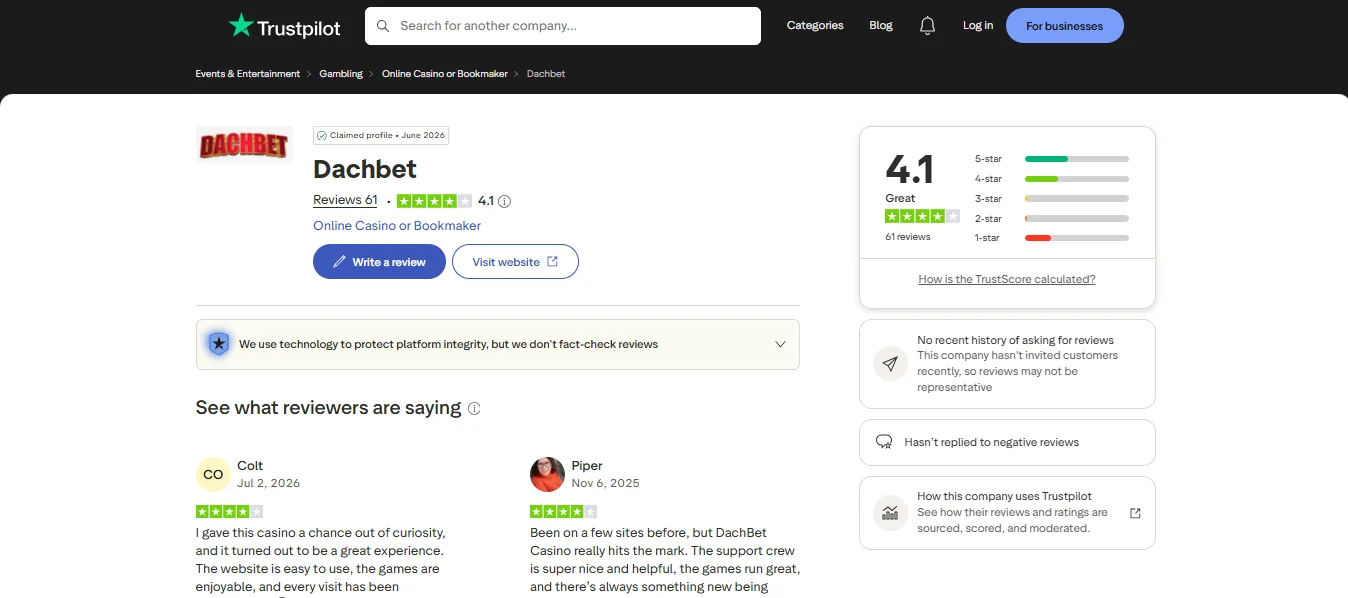The image size is (1348, 598).
Task: Select Log in
Action: (x=978, y=26)
